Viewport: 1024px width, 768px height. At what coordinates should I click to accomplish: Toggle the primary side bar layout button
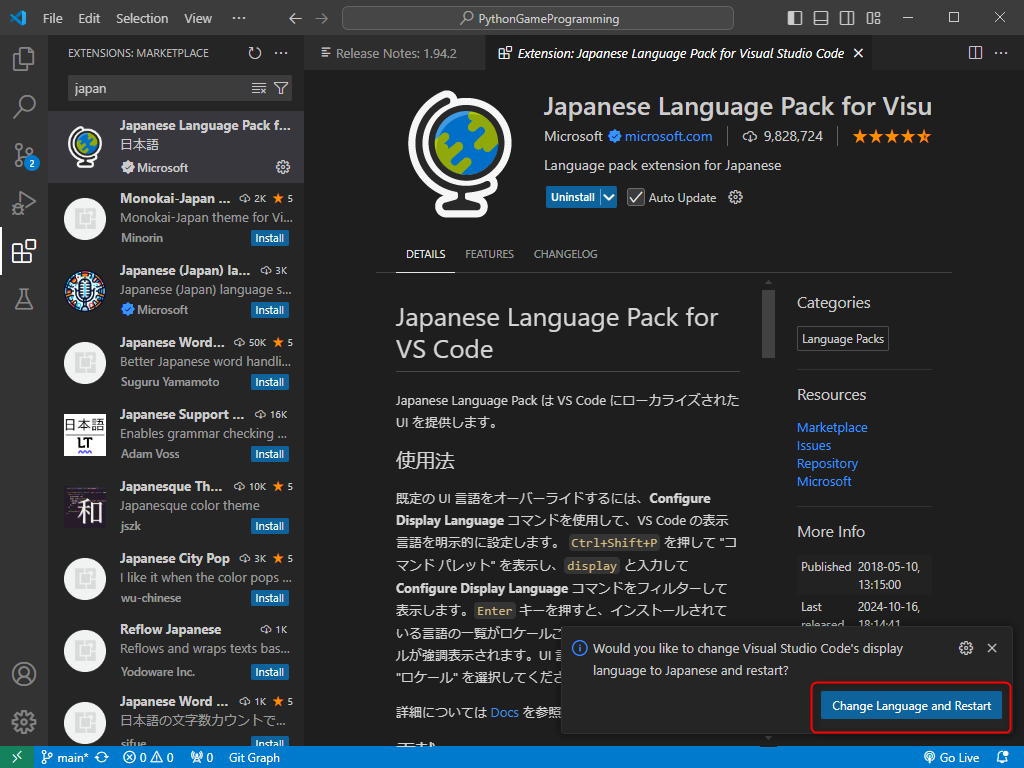pos(795,18)
